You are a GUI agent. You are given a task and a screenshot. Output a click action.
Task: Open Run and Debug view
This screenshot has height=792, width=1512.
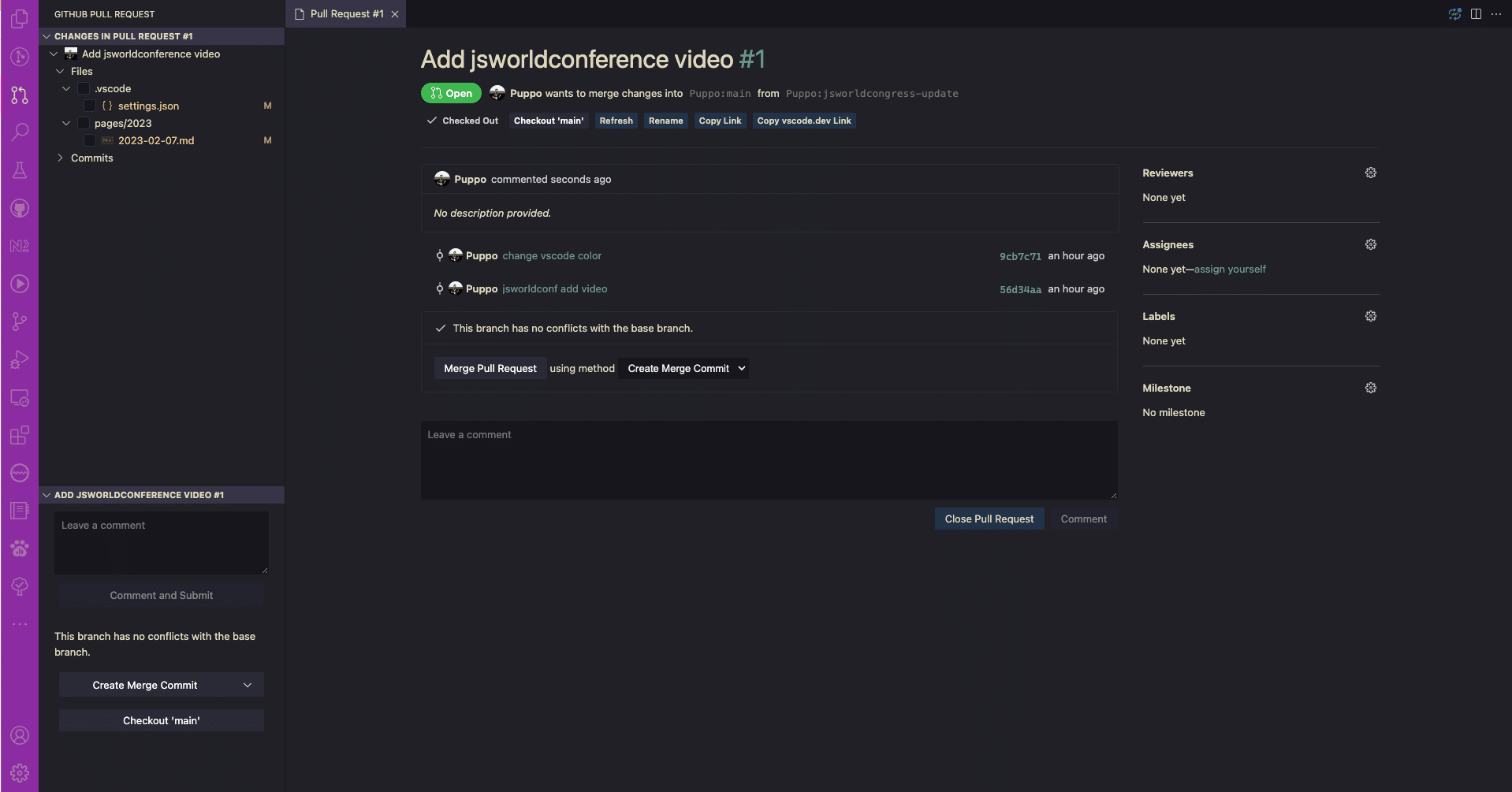click(20, 359)
